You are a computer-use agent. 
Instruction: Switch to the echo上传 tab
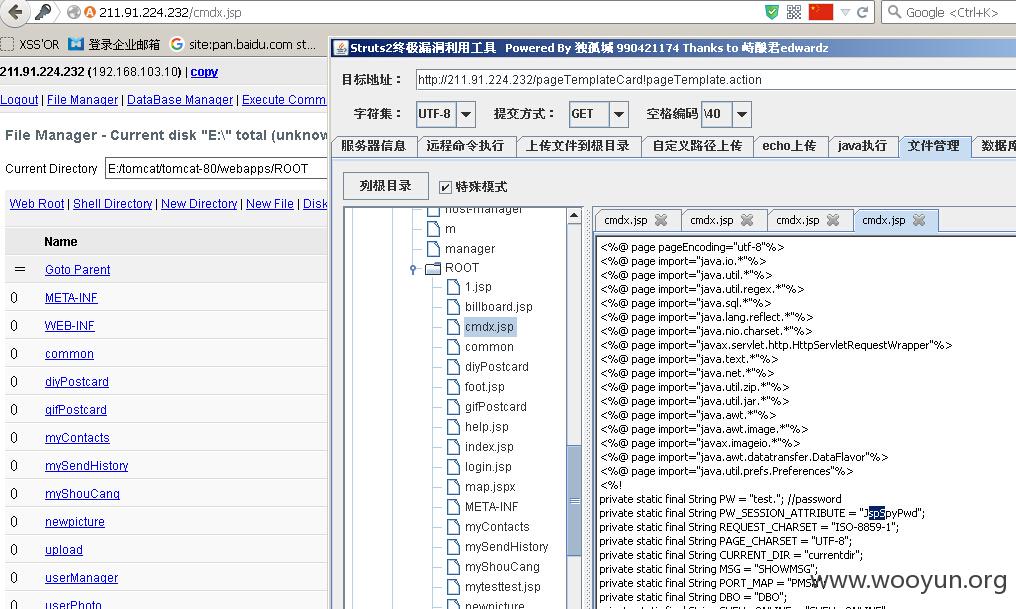[789, 146]
